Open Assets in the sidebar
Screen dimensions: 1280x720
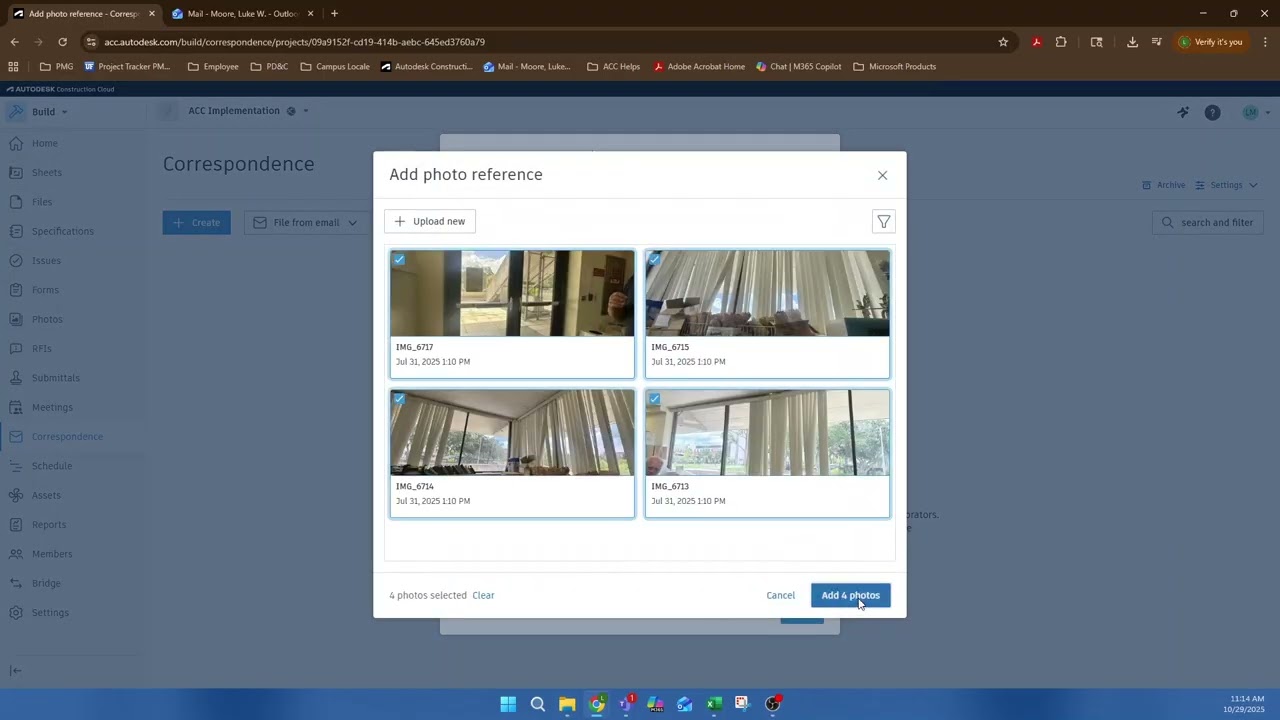coord(46,495)
